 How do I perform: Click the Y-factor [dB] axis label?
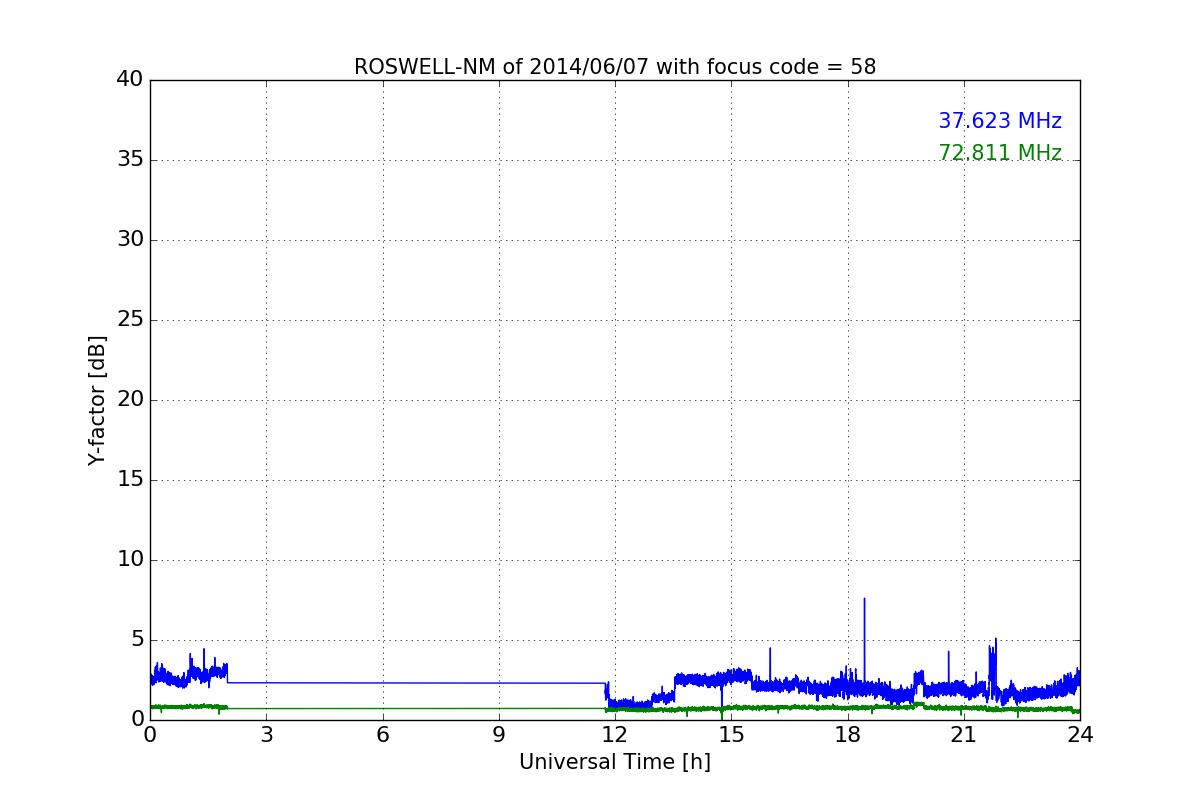[x=97, y=400]
